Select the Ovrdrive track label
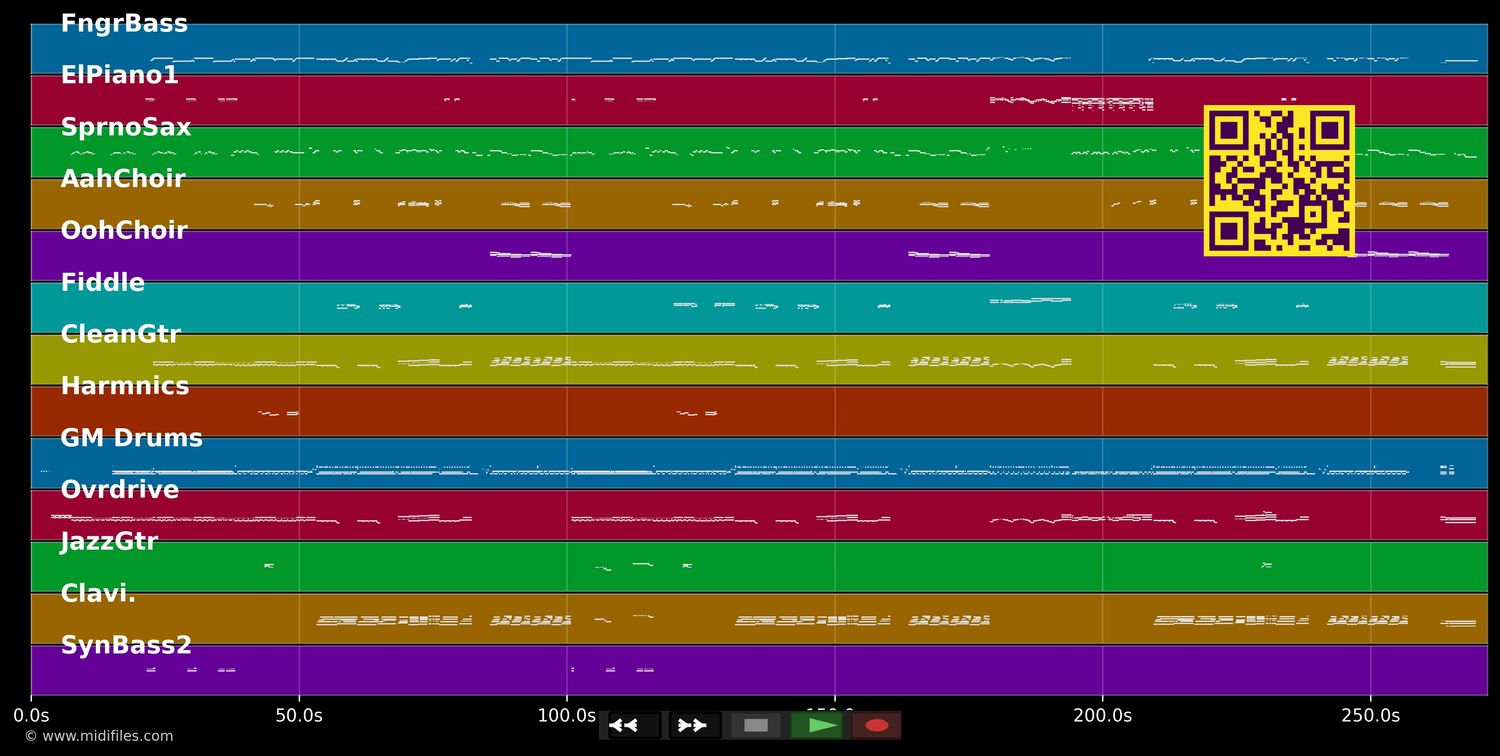 (x=119, y=490)
